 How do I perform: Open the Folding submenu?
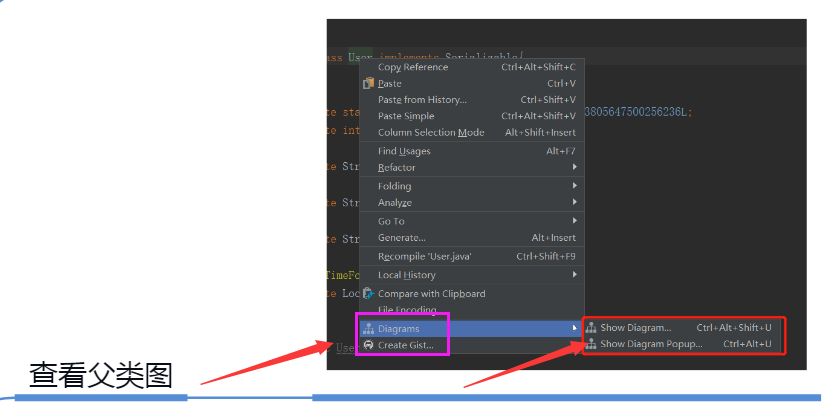coord(472,187)
